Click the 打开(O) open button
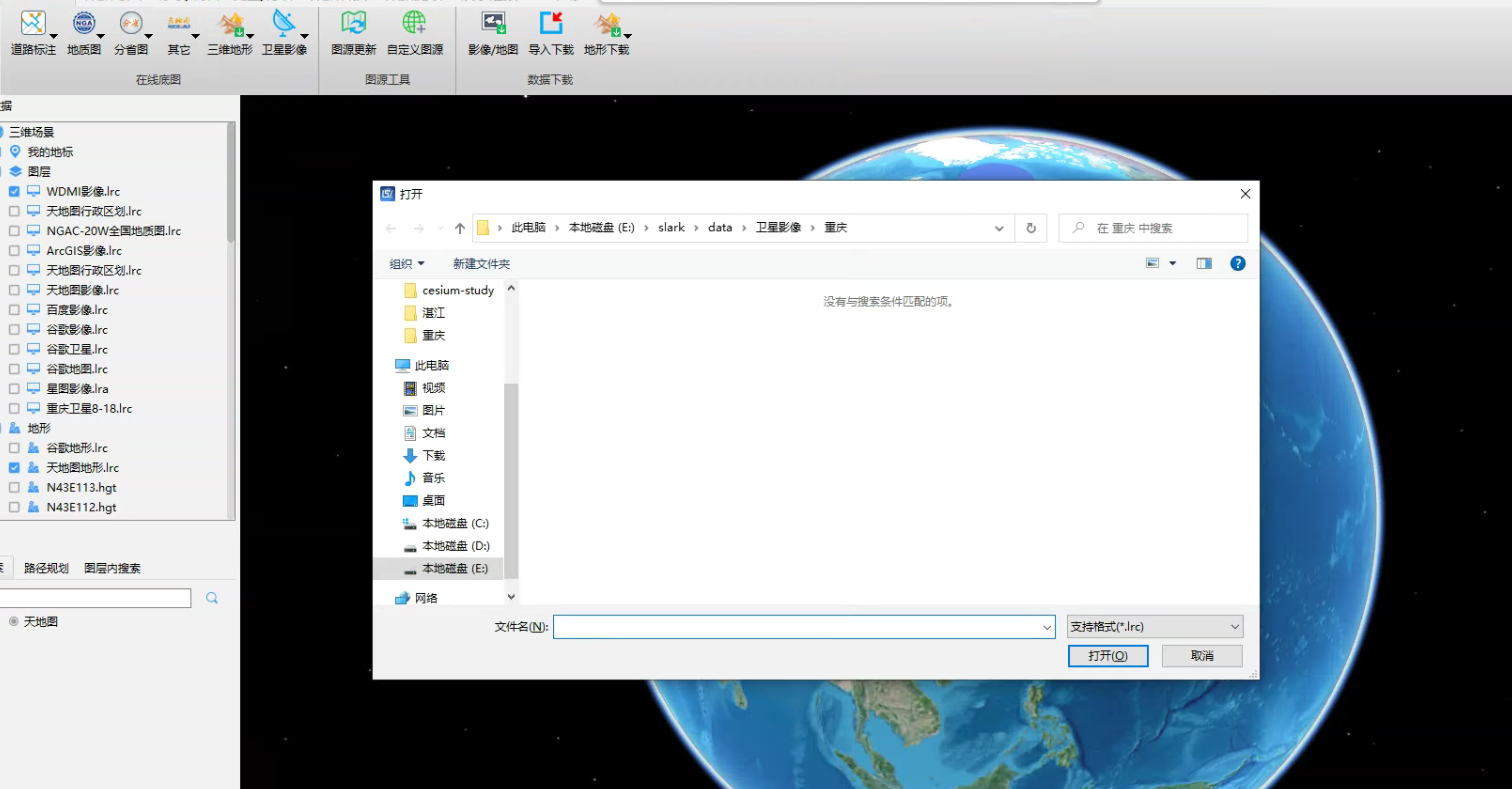Image resolution: width=1512 pixels, height=789 pixels. click(1108, 656)
